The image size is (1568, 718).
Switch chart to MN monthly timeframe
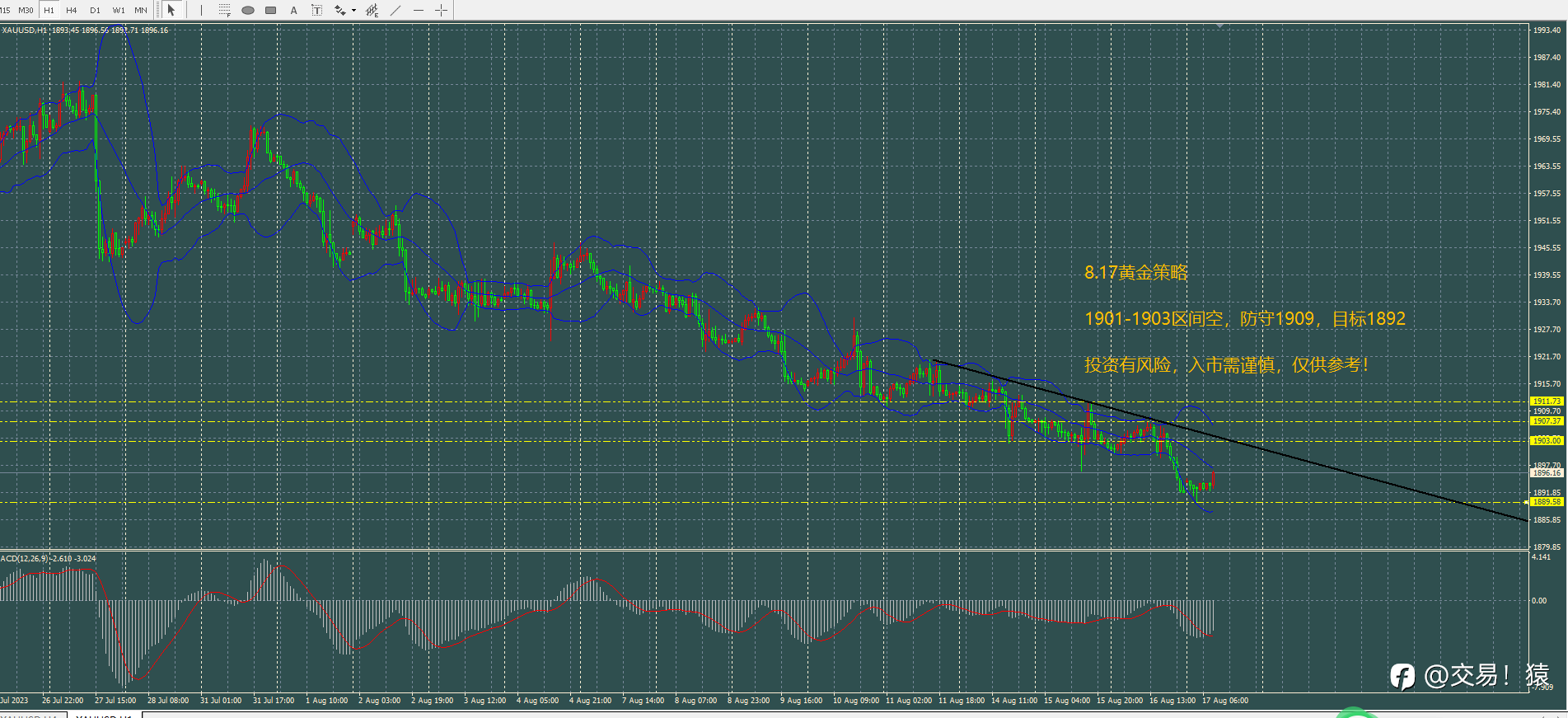(x=141, y=10)
